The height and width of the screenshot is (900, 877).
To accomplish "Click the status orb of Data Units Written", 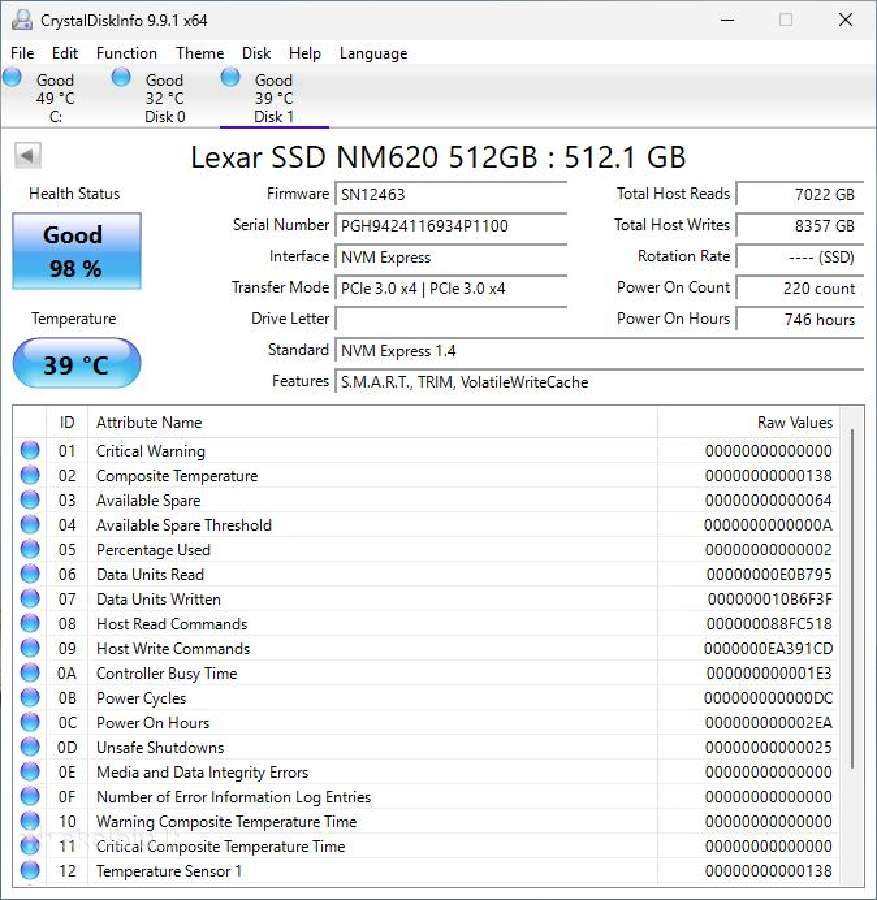I will tap(30, 598).
